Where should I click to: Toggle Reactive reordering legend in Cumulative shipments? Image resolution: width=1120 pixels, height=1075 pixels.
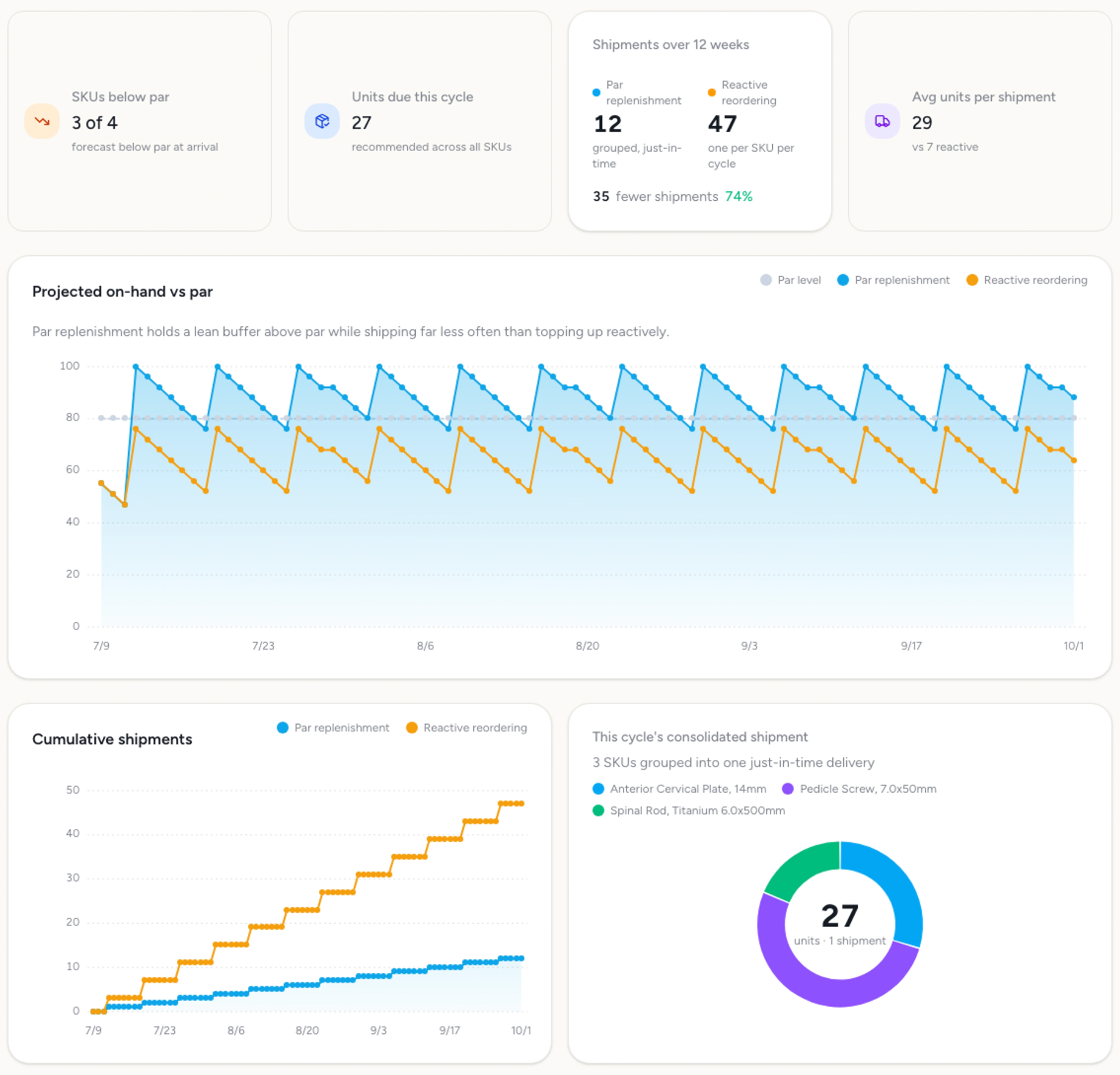point(466,728)
